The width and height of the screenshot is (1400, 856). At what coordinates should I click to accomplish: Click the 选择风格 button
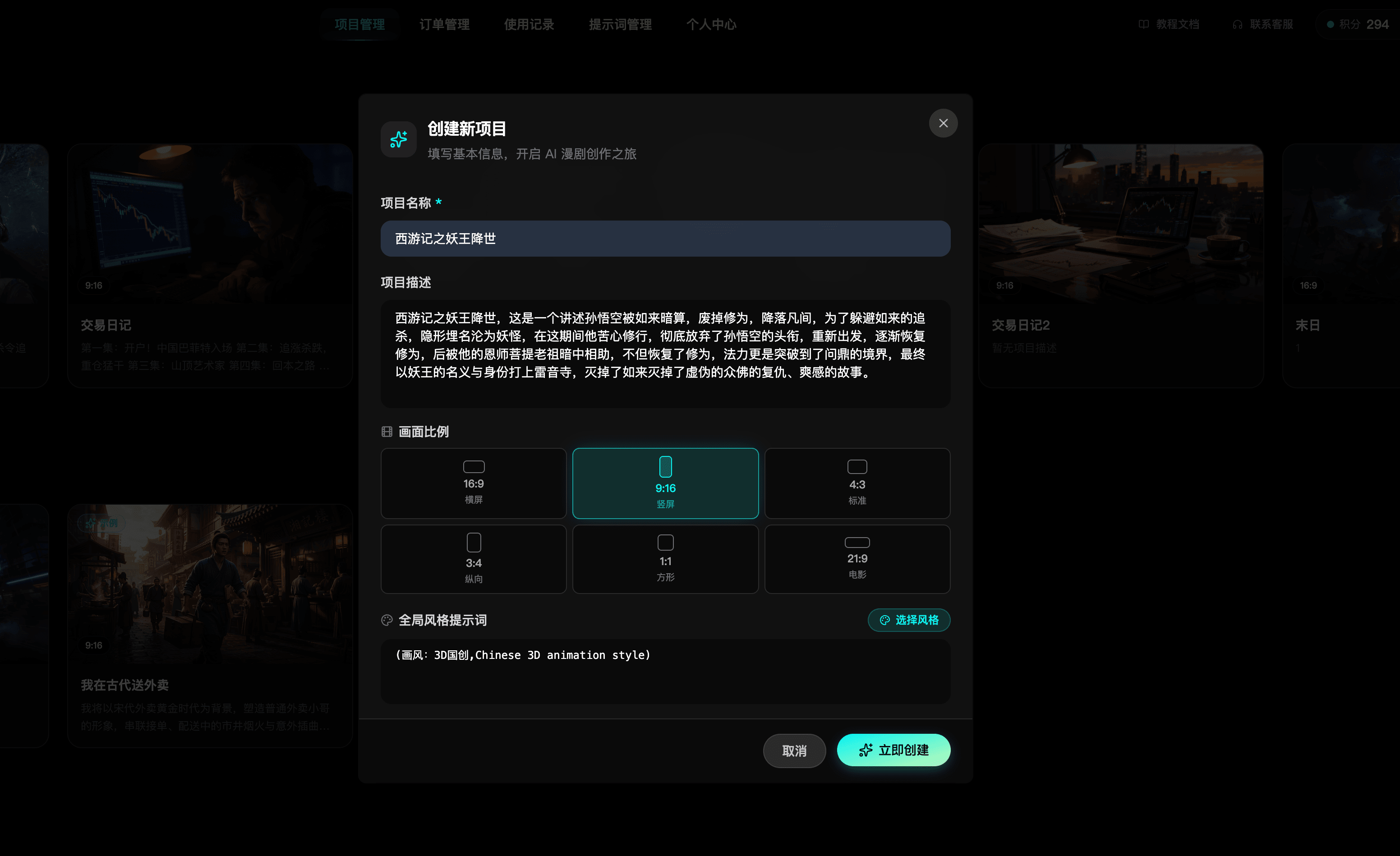click(909, 620)
